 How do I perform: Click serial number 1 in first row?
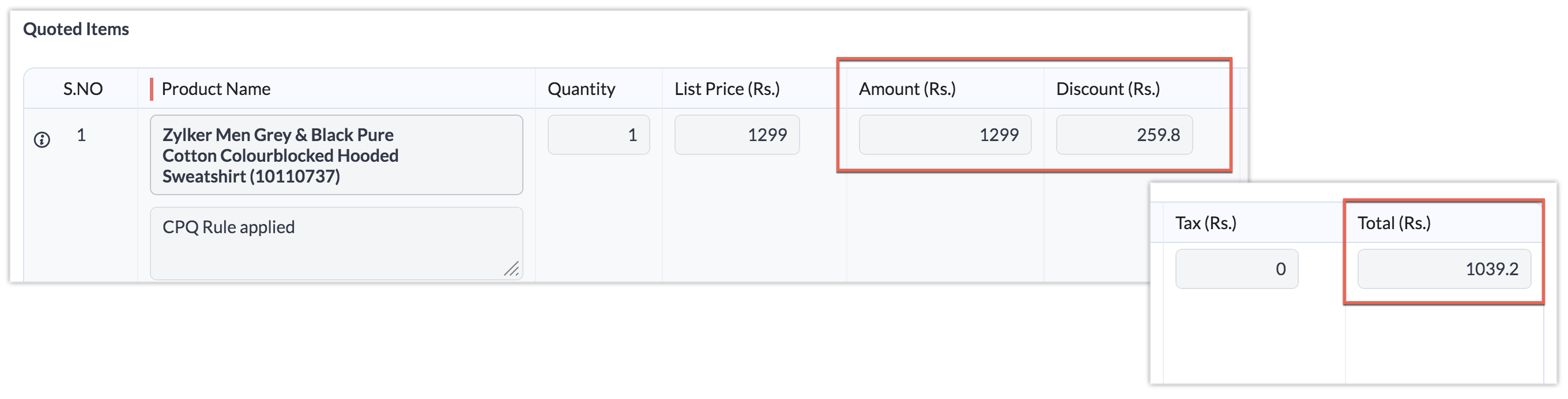click(x=81, y=135)
